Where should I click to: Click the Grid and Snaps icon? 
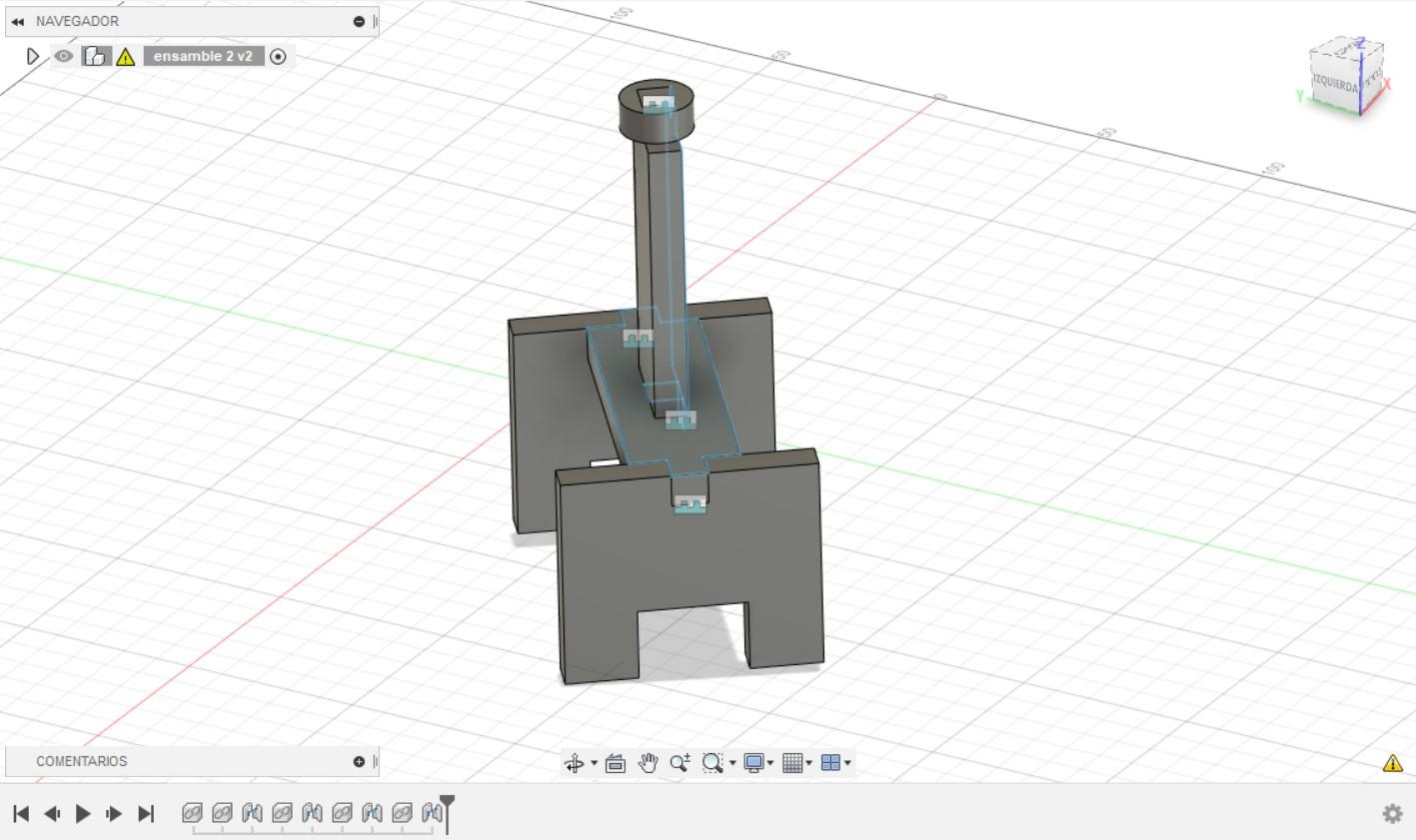pyautogui.click(x=792, y=763)
